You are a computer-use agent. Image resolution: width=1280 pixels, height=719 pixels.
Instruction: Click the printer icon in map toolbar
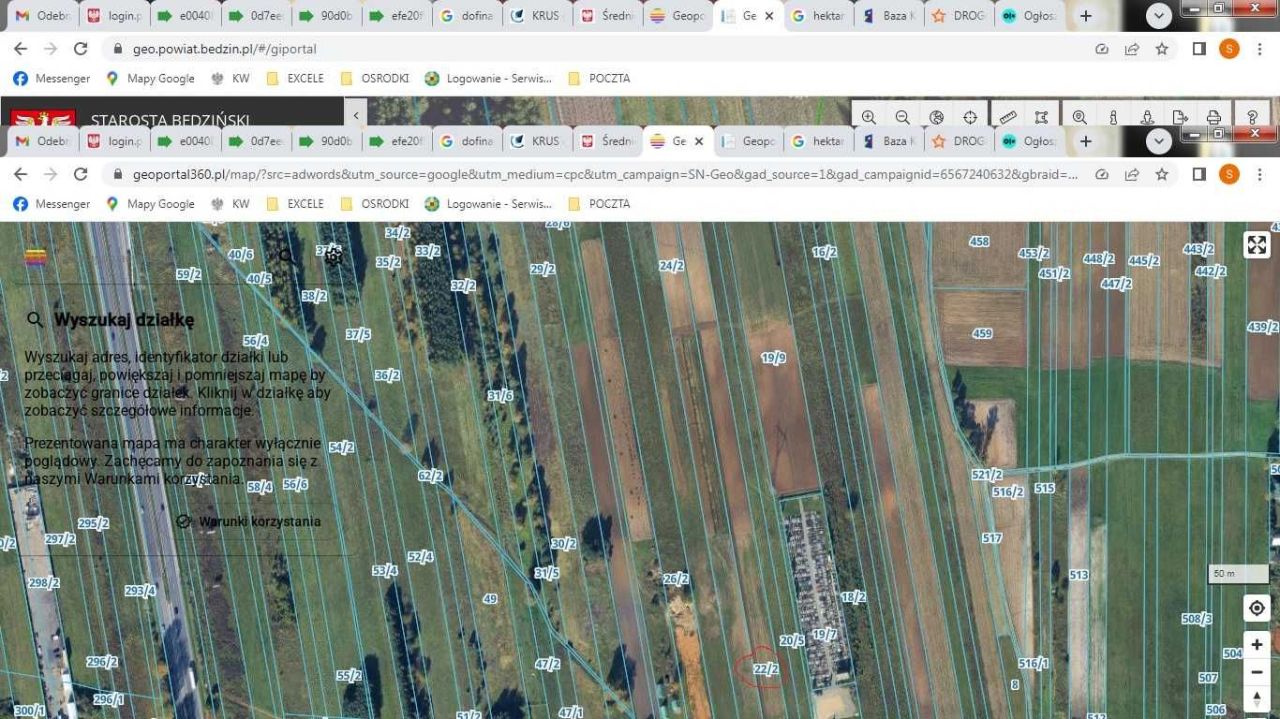(x=1213, y=117)
